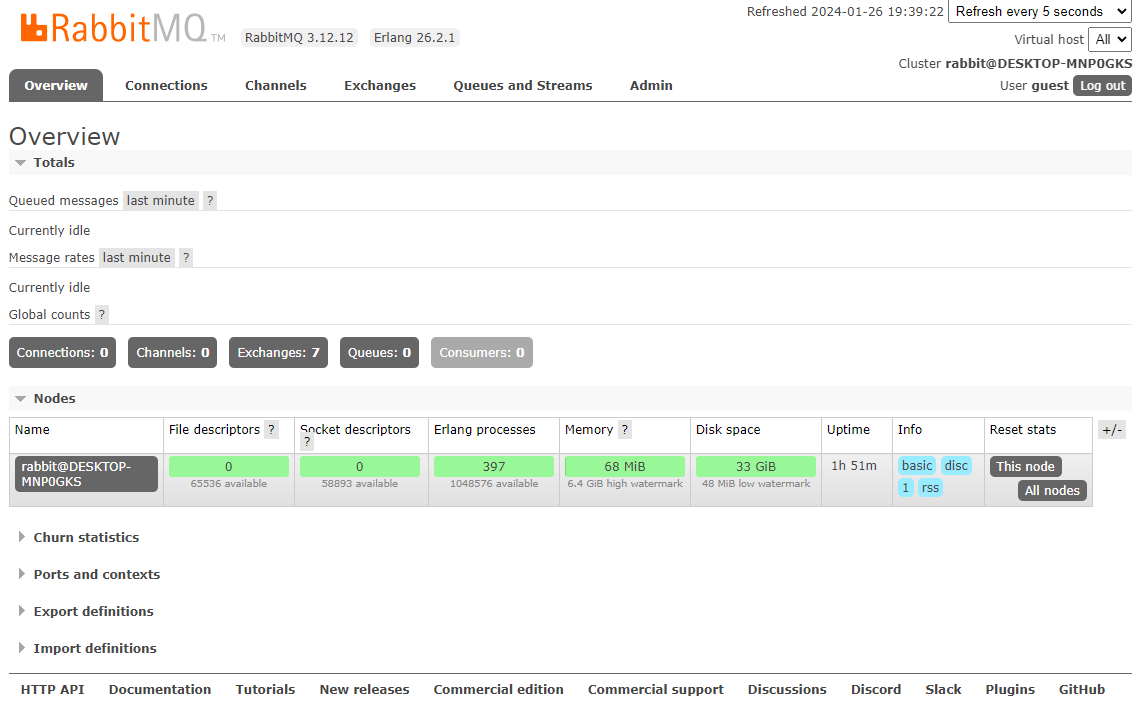Click the Memory 68 MiB usage bar

point(625,467)
